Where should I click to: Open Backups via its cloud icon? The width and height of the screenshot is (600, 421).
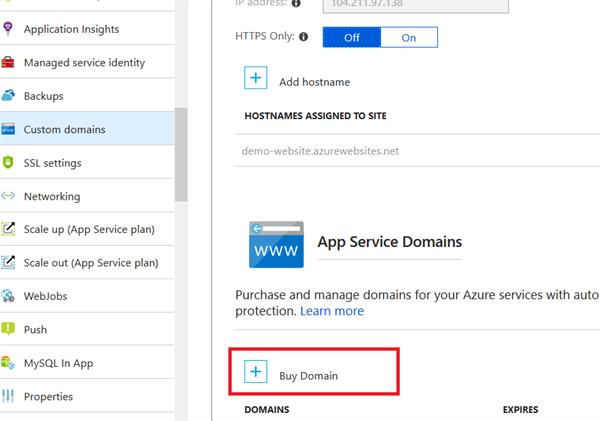pyautogui.click(x=8, y=96)
